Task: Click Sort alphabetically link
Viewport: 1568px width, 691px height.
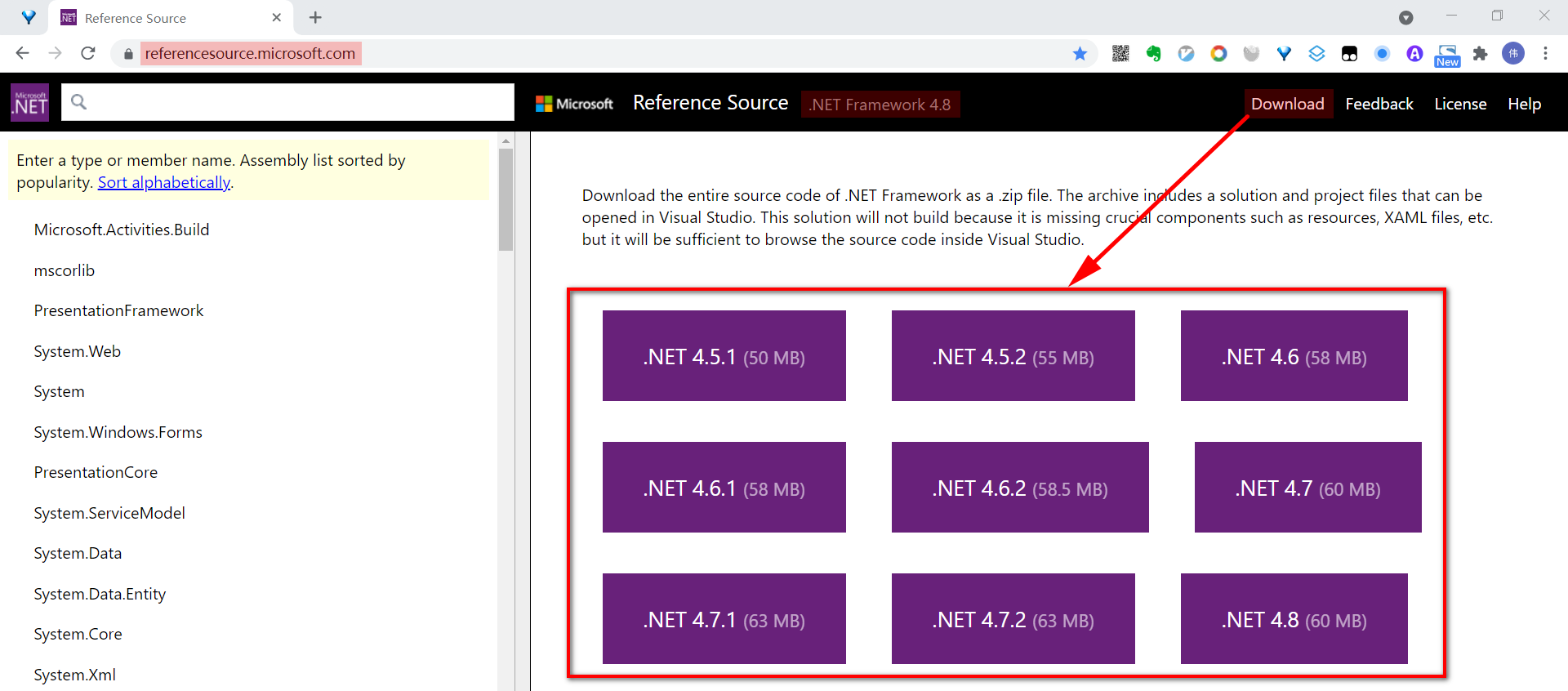Action: [164, 182]
